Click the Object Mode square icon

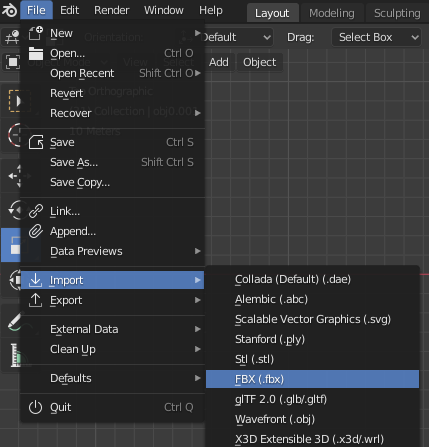(x=13, y=62)
